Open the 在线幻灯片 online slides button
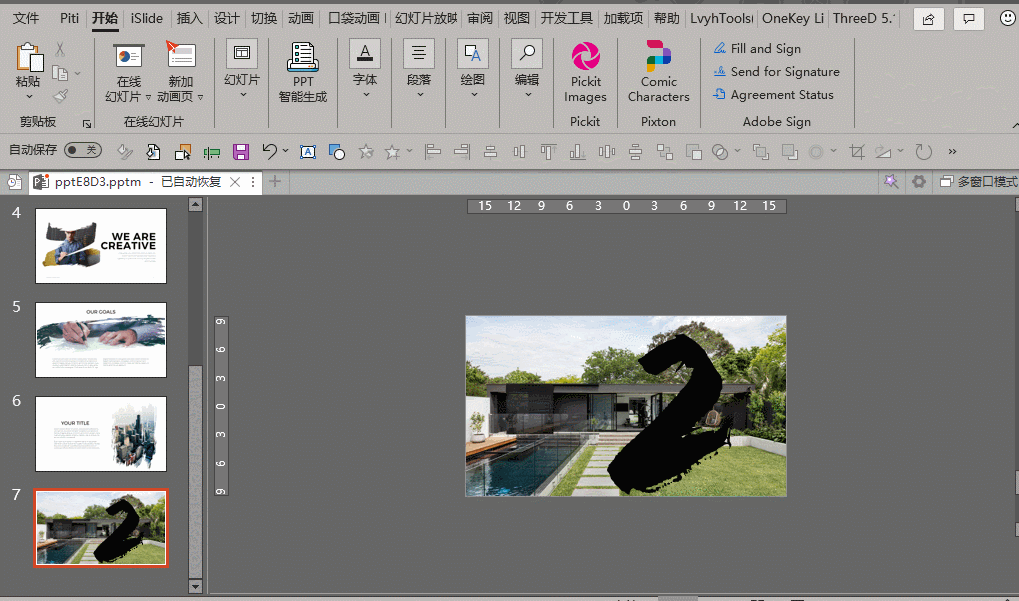Viewport: 1019px width, 601px height. click(129, 72)
